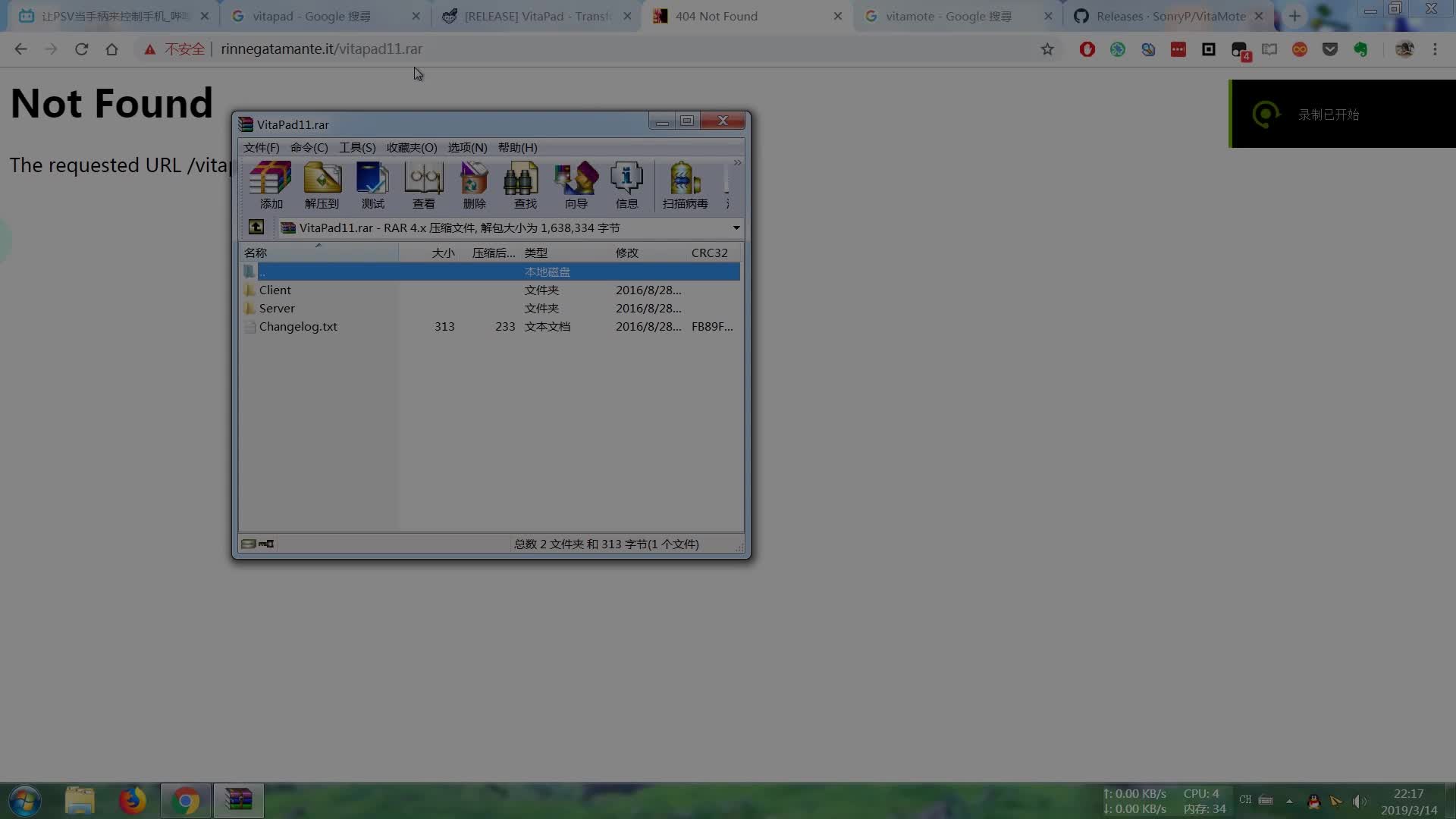Screen dimensions: 1456x819
Task: Click the Chrome forward arrow button
Action: [x=51, y=49]
